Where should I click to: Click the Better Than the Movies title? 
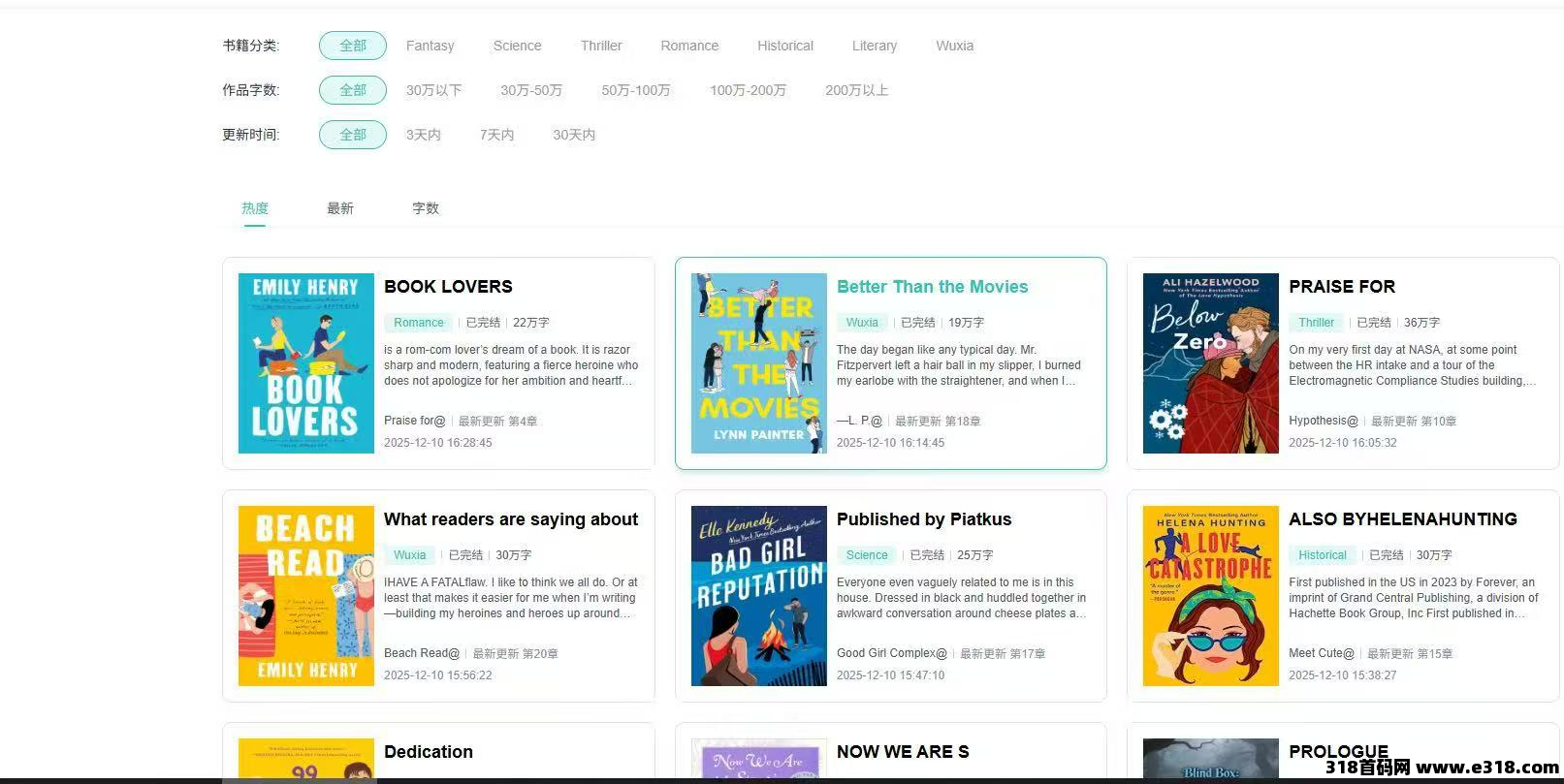932,287
